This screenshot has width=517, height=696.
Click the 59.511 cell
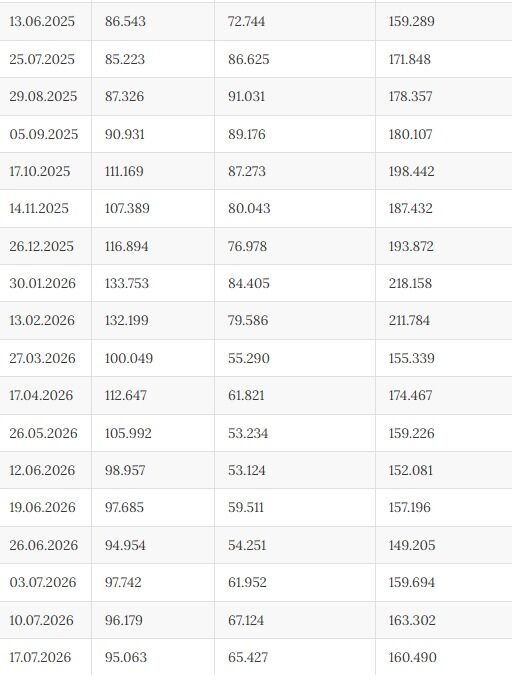(x=246, y=507)
